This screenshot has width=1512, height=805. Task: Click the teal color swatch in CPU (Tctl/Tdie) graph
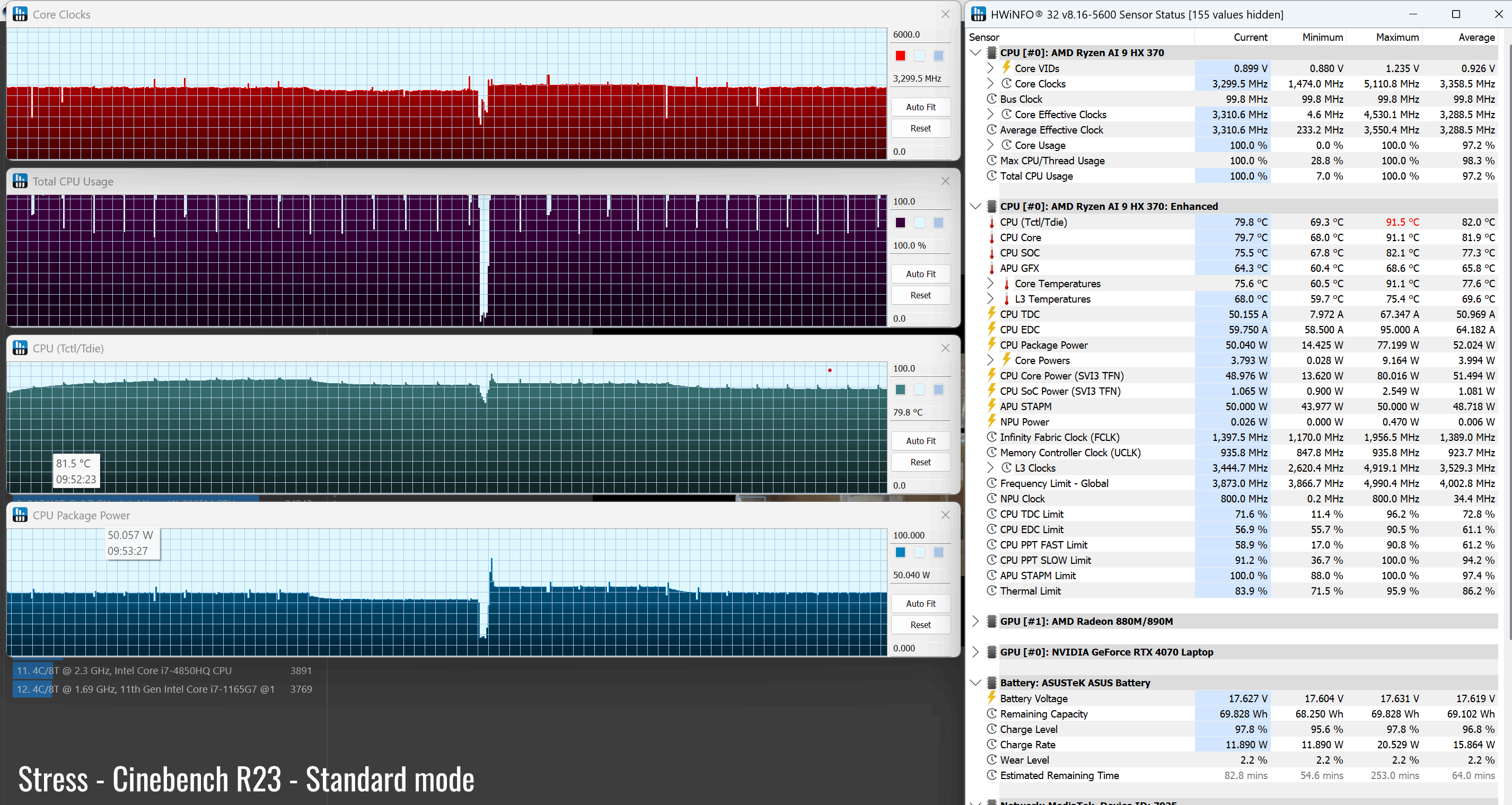click(900, 390)
